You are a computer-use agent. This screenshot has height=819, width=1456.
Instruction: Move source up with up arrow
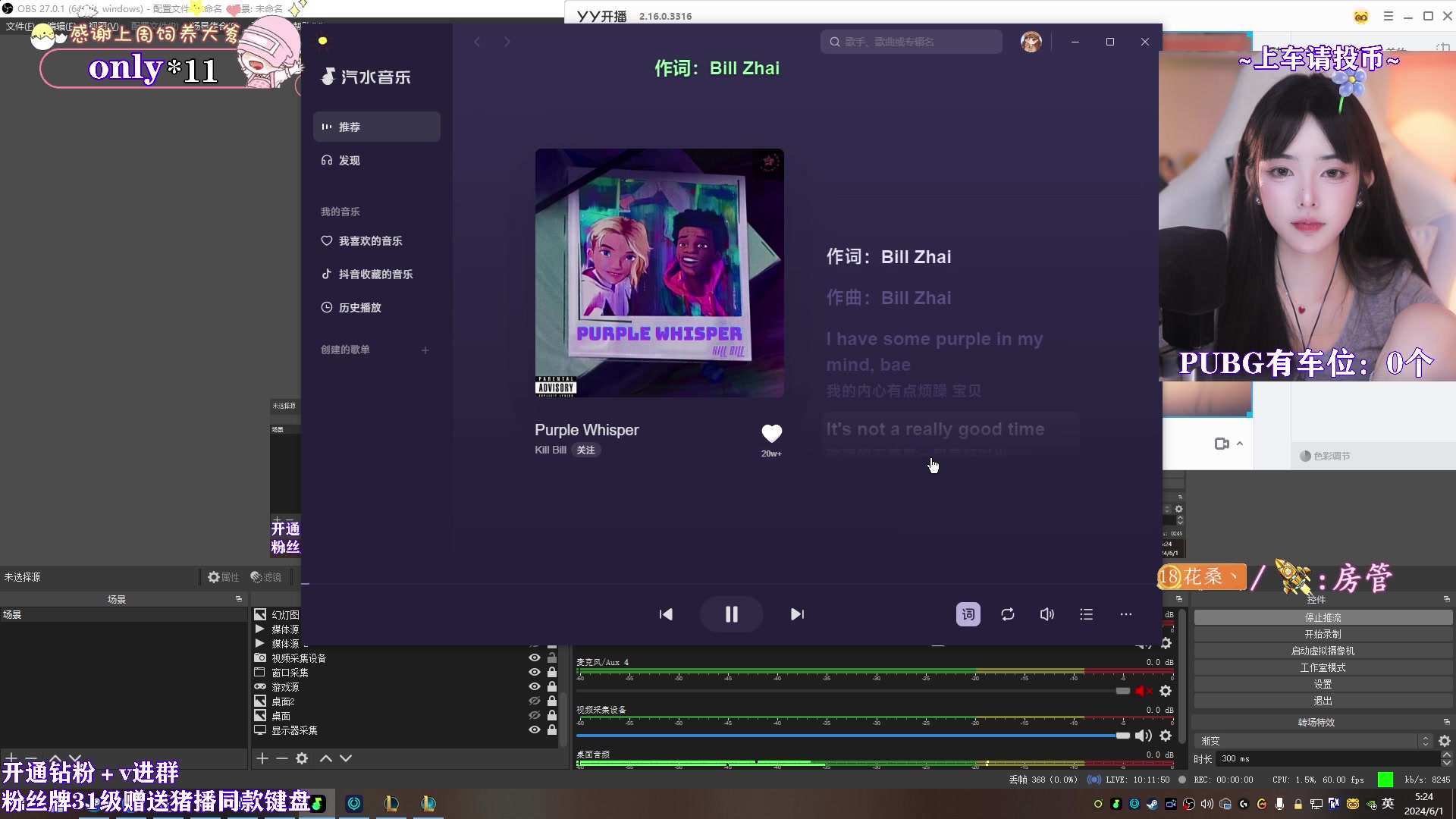(326, 758)
